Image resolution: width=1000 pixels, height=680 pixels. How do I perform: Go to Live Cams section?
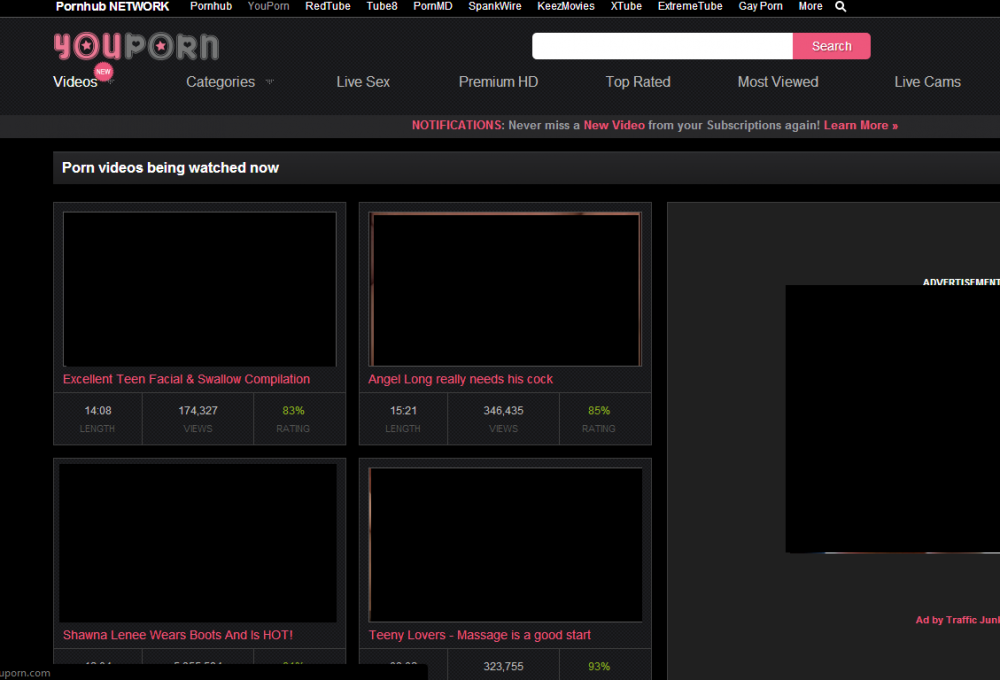[x=927, y=82]
